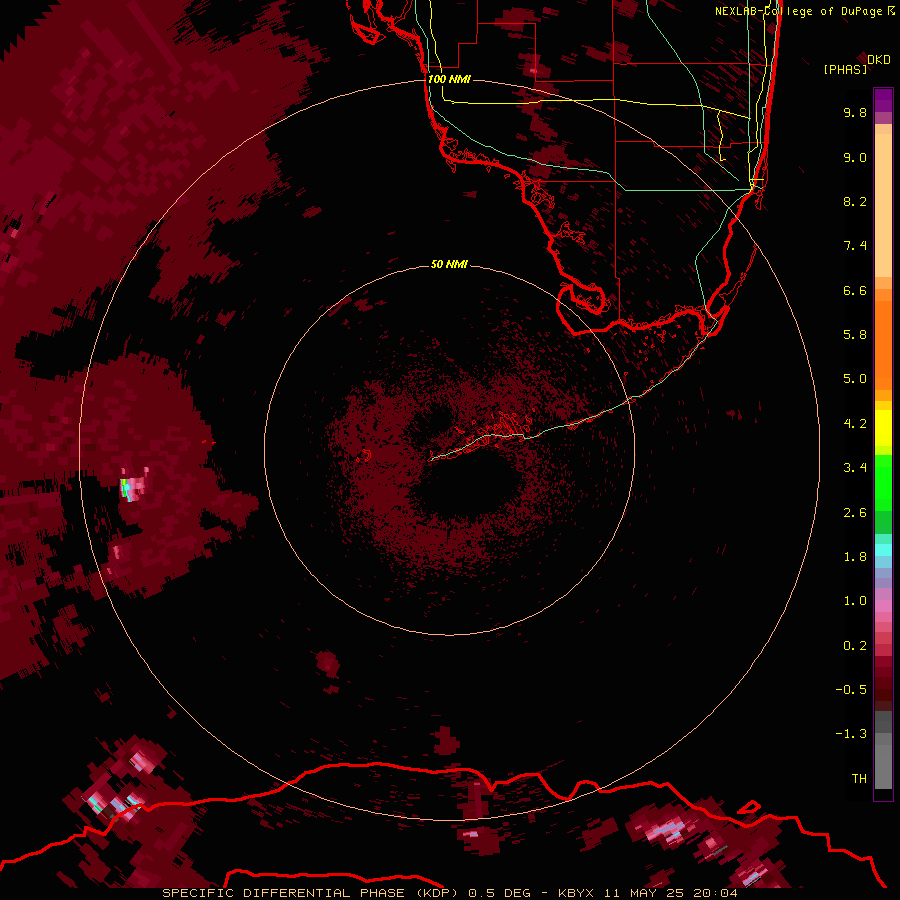The height and width of the screenshot is (900, 900).
Task: Select the 6.6 value on the scale
Action: pos(855,290)
